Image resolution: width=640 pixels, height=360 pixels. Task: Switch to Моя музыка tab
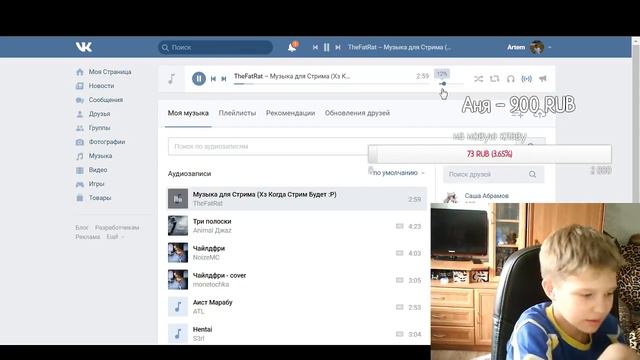188,113
